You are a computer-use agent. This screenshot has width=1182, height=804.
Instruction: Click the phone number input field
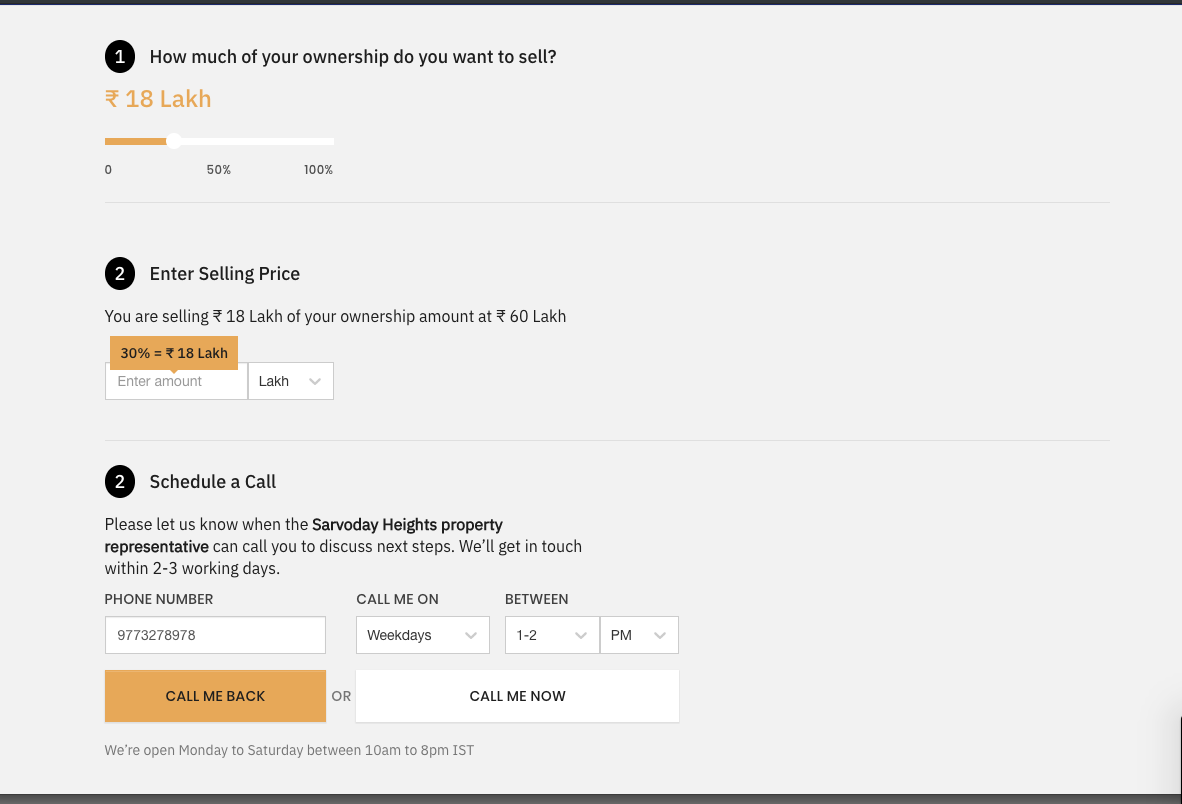(215, 635)
